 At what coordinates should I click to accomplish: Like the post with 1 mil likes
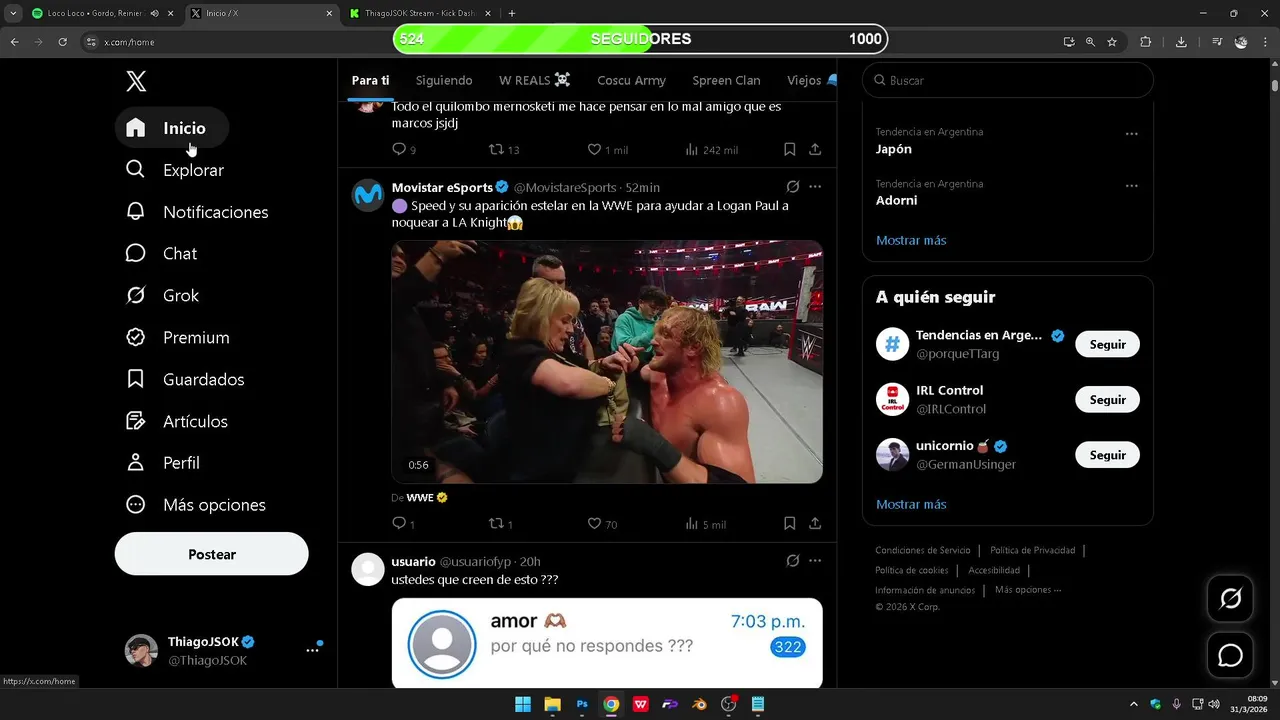[594, 149]
